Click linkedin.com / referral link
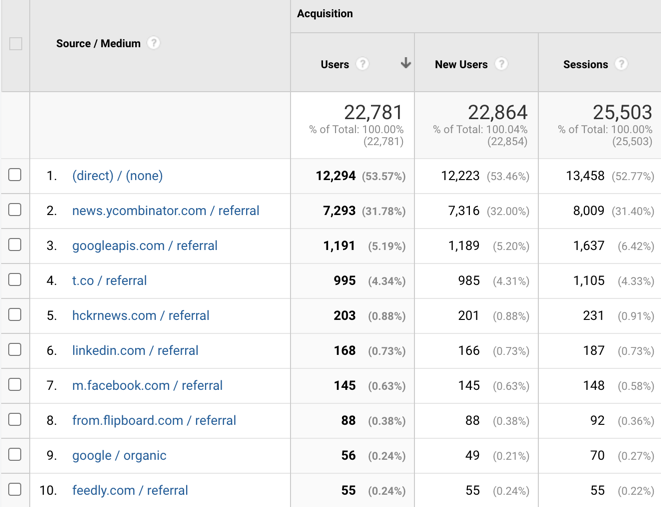 (135, 351)
